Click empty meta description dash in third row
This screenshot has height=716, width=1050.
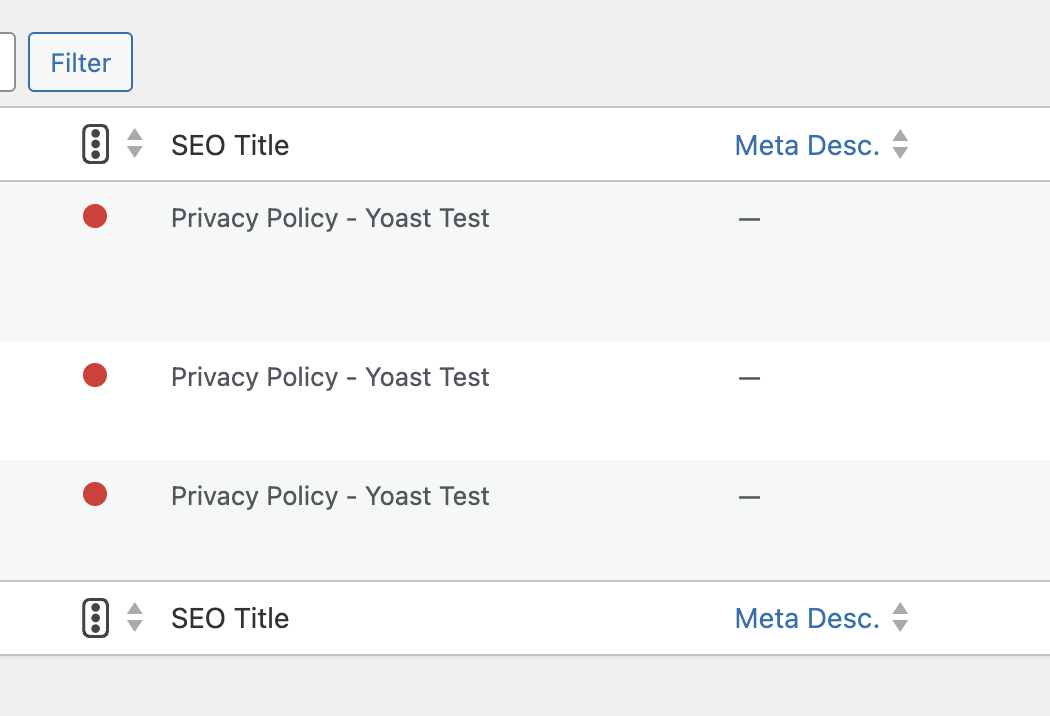[x=749, y=497]
